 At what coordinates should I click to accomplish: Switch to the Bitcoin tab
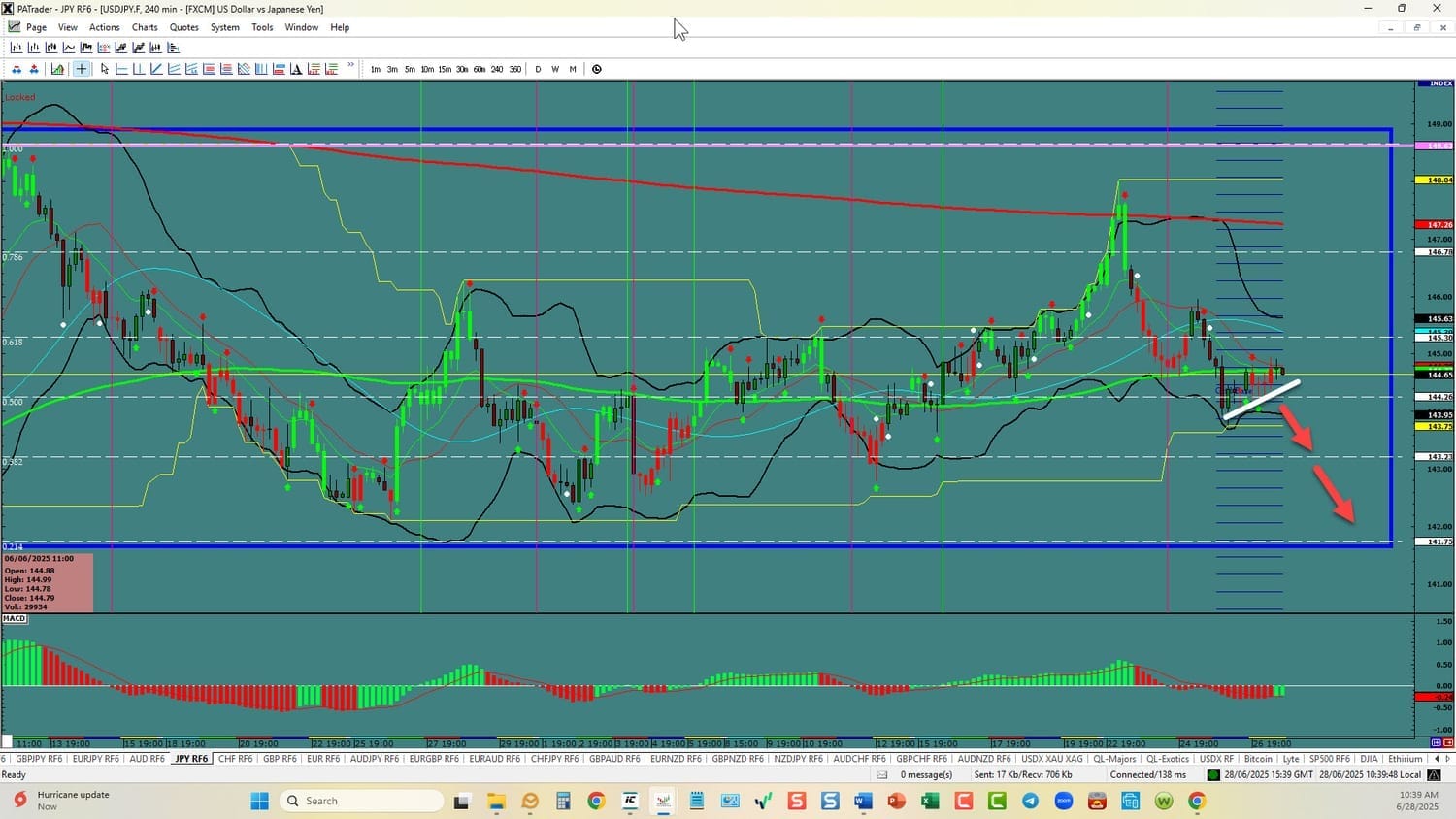click(1258, 759)
